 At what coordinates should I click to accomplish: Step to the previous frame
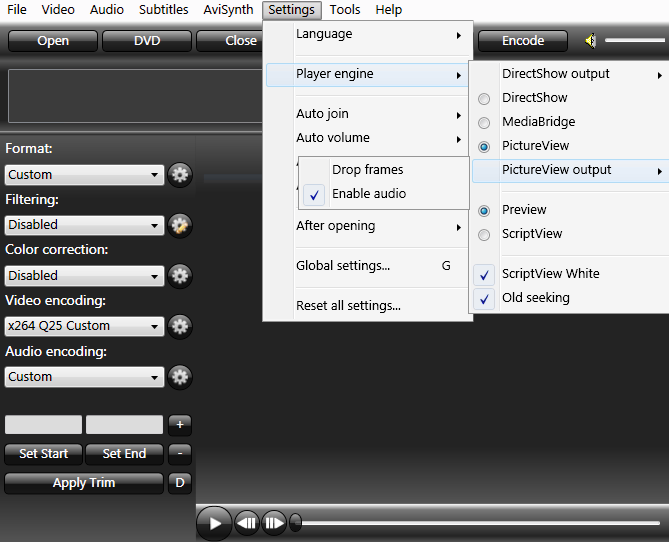[247, 522]
